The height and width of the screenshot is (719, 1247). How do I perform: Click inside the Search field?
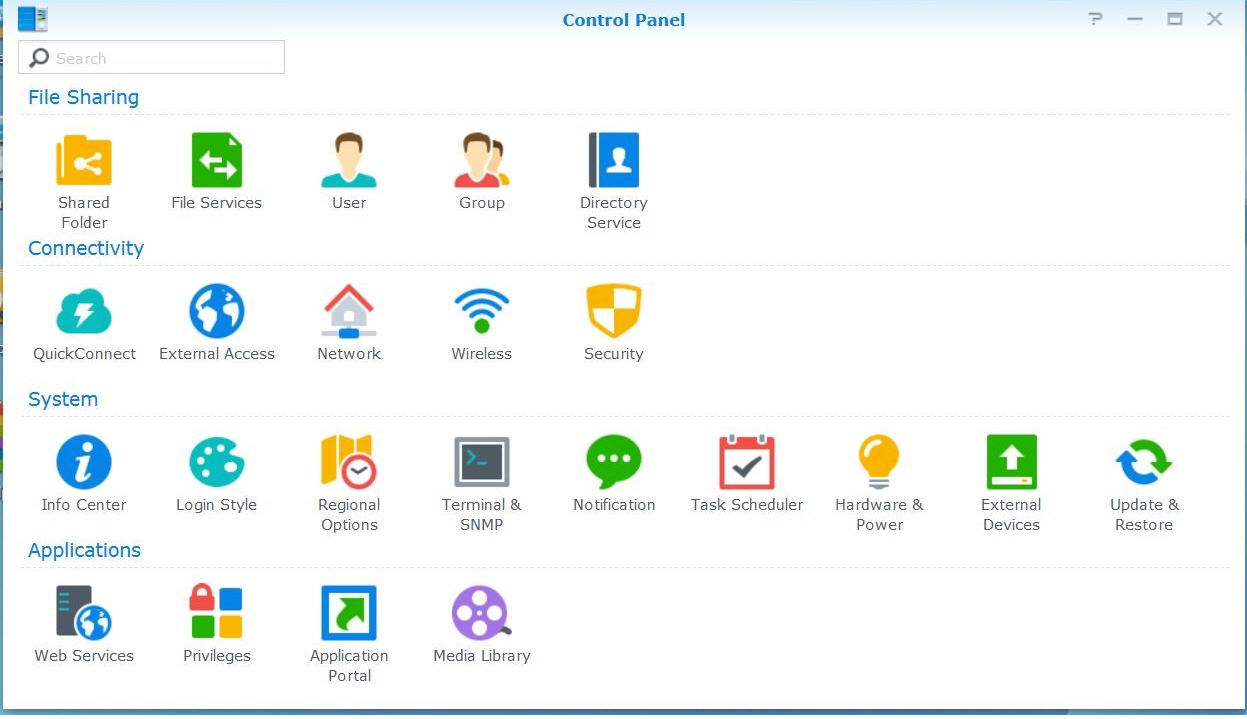point(150,57)
